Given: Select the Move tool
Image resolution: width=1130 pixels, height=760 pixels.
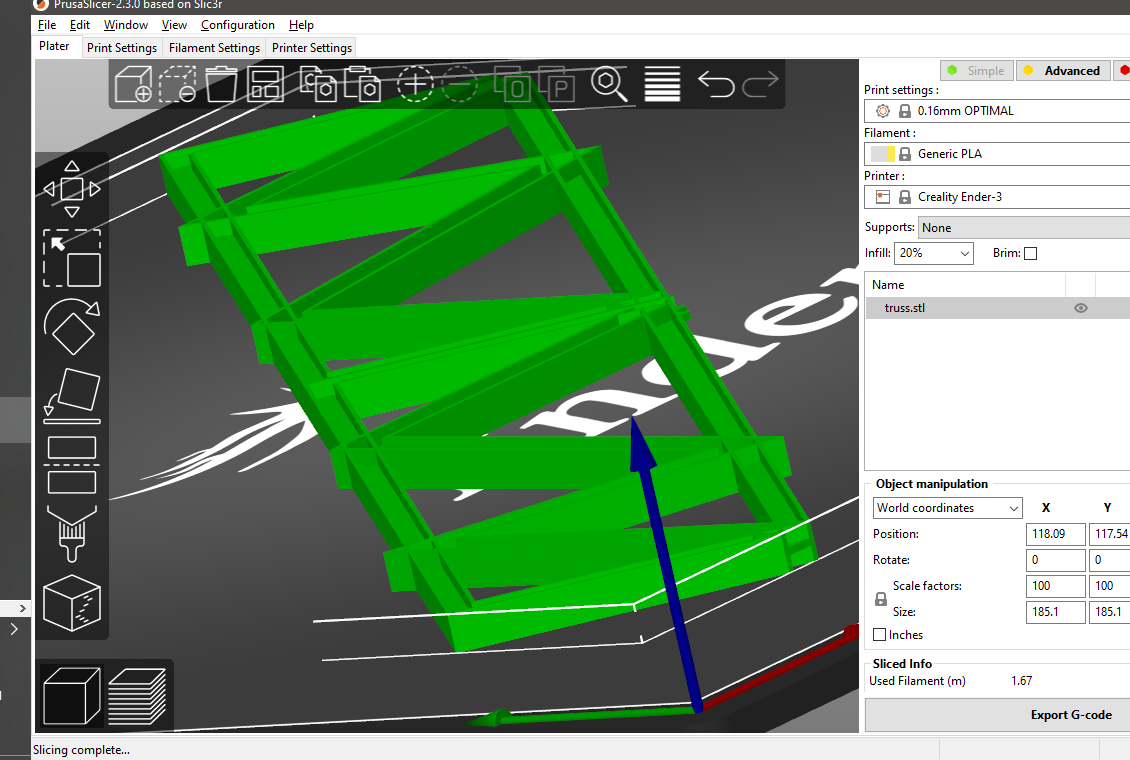Looking at the screenshot, I should (x=72, y=188).
